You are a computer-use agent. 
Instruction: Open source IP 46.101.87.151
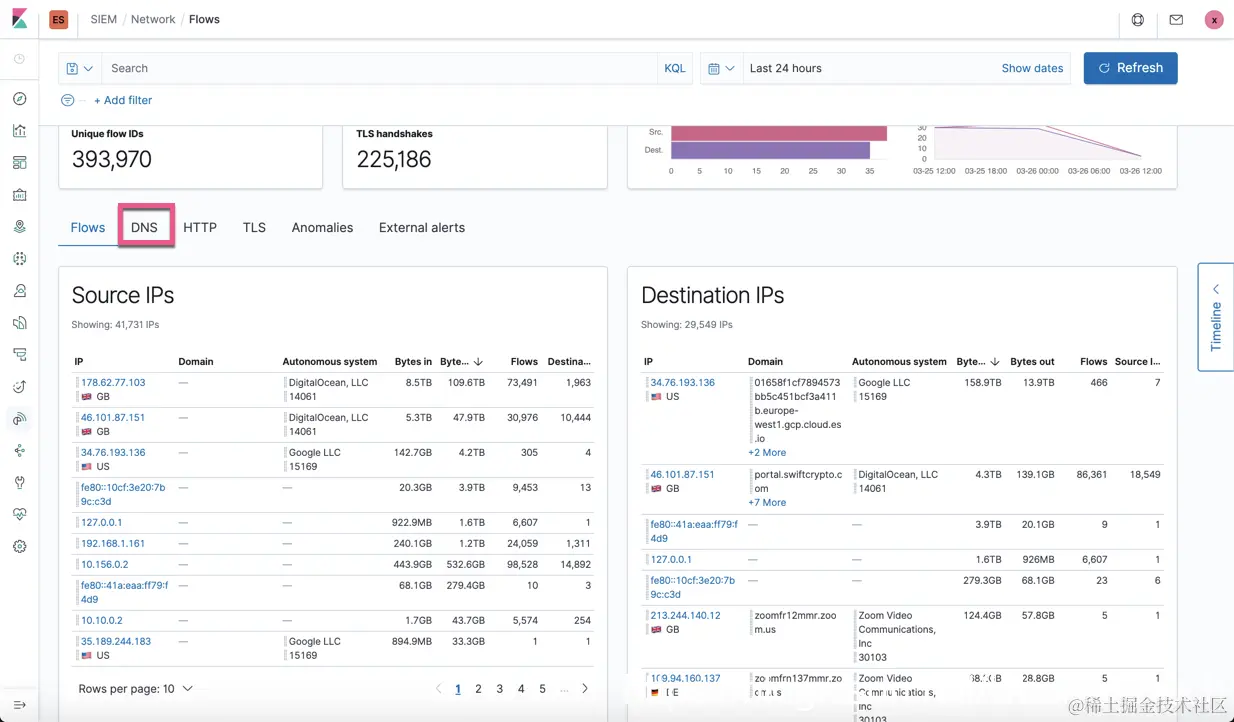point(113,418)
